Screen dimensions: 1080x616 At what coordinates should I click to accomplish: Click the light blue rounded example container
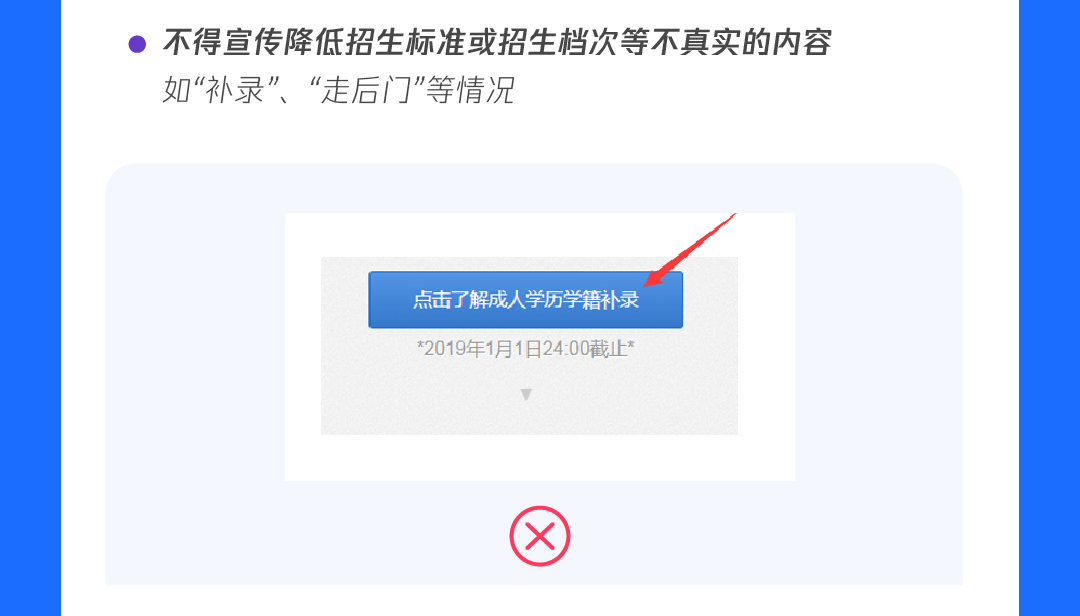click(534, 374)
